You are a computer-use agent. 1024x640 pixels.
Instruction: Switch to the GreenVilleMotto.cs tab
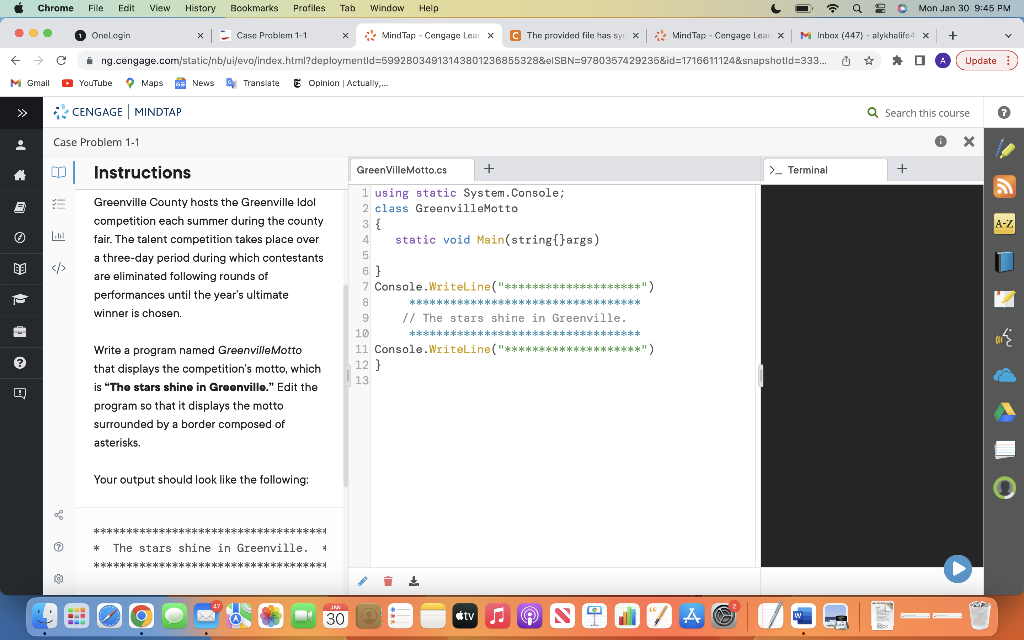tap(410, 169)
